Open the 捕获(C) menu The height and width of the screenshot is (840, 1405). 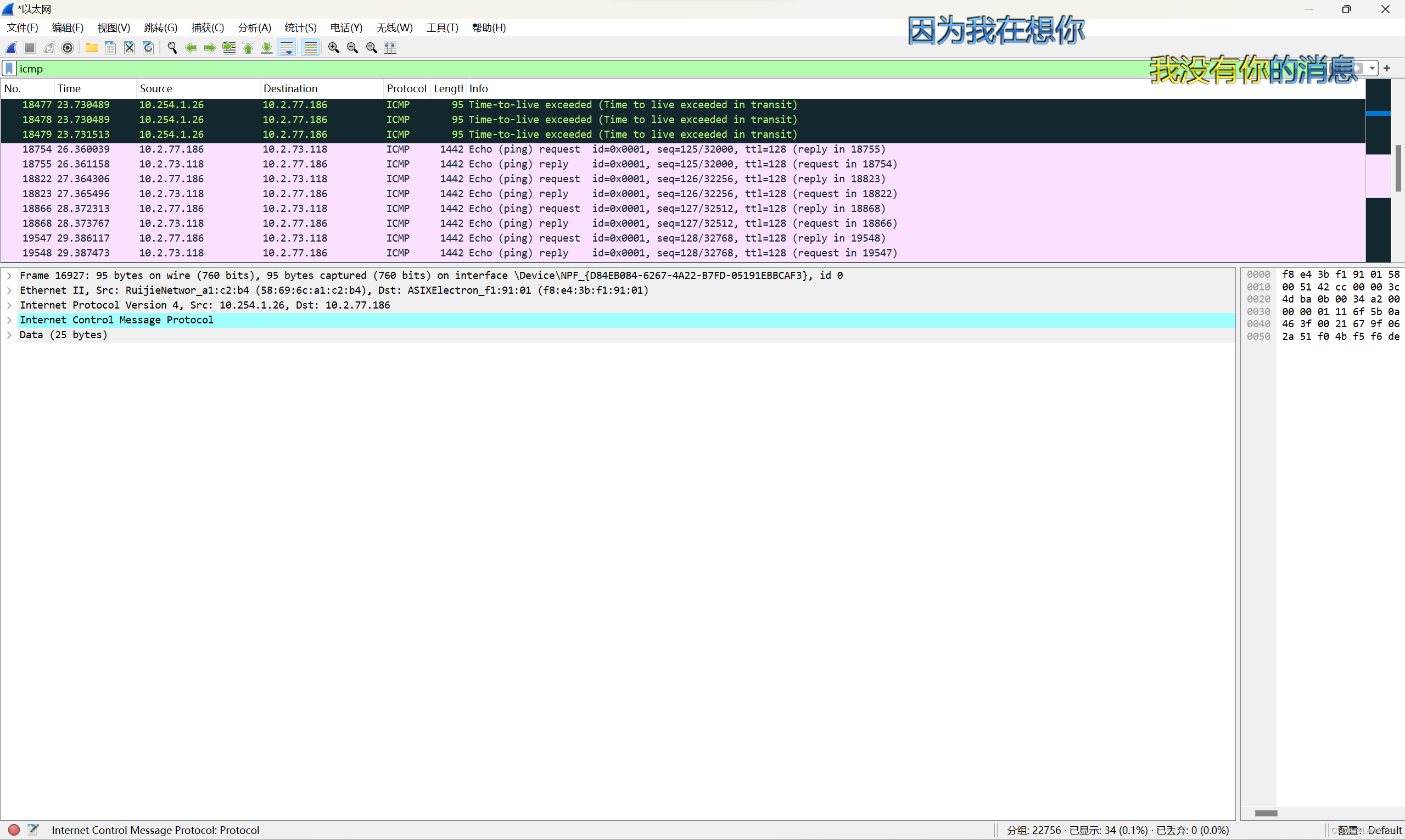[x=208, y=28]
